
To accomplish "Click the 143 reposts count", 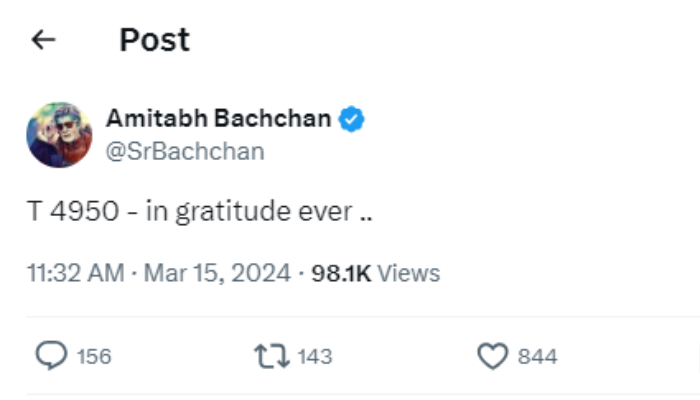I will point(314,356).
